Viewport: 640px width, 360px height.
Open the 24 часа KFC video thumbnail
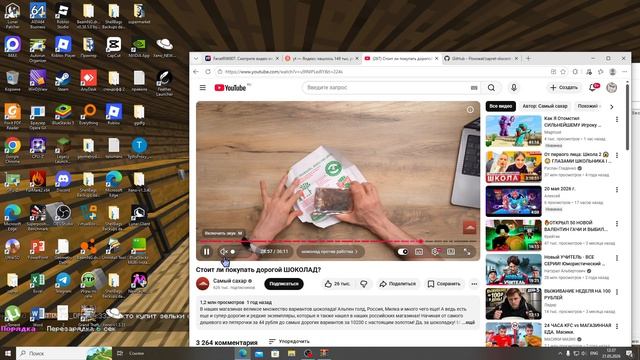[513, 335]
